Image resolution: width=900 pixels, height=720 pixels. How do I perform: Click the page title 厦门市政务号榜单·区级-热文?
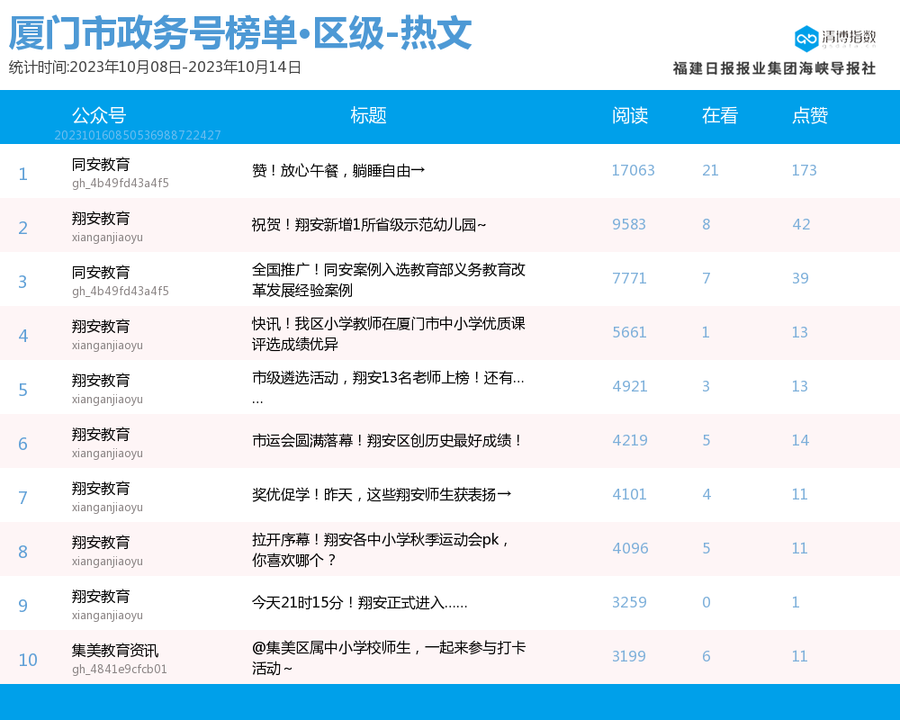(240, 33)
